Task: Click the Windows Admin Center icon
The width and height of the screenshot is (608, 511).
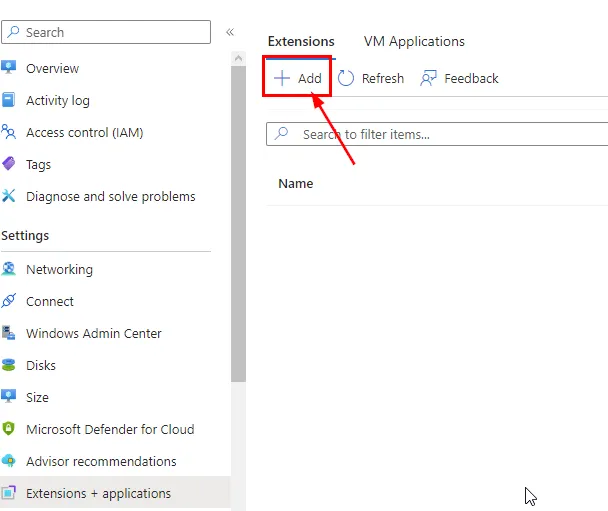Action: click(x=9, y=333)
